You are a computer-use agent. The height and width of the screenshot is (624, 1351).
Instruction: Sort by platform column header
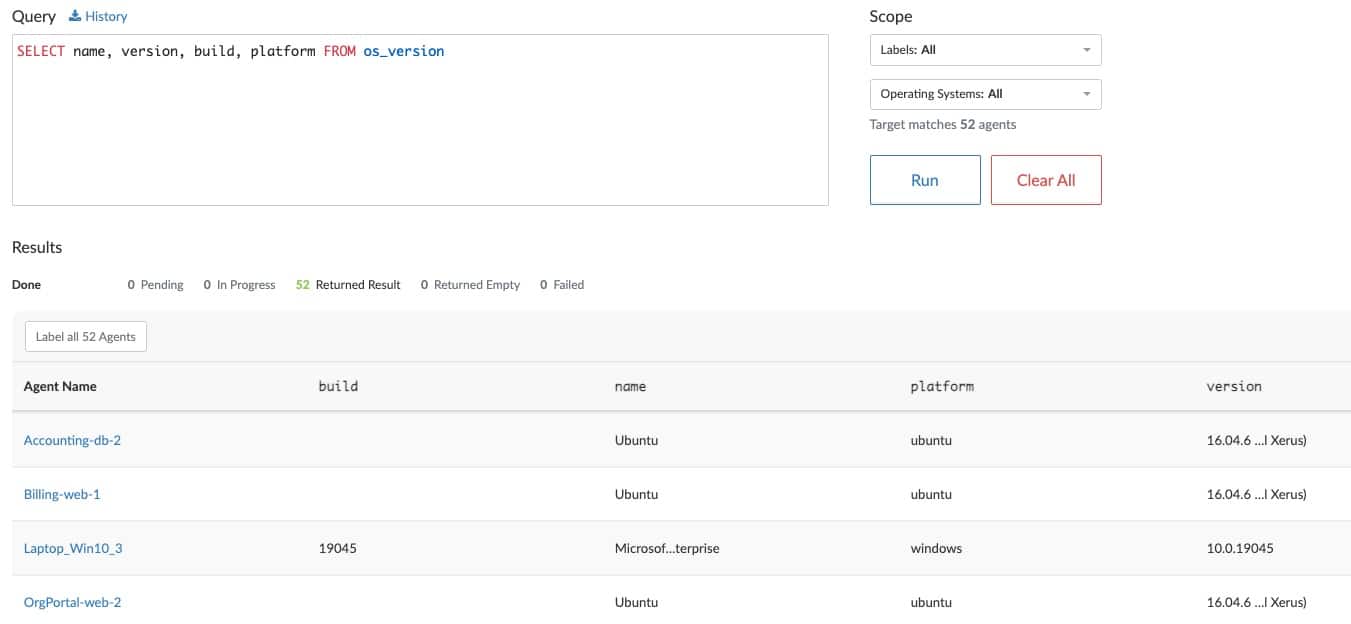pyautogui.click(x=941, y=386)
